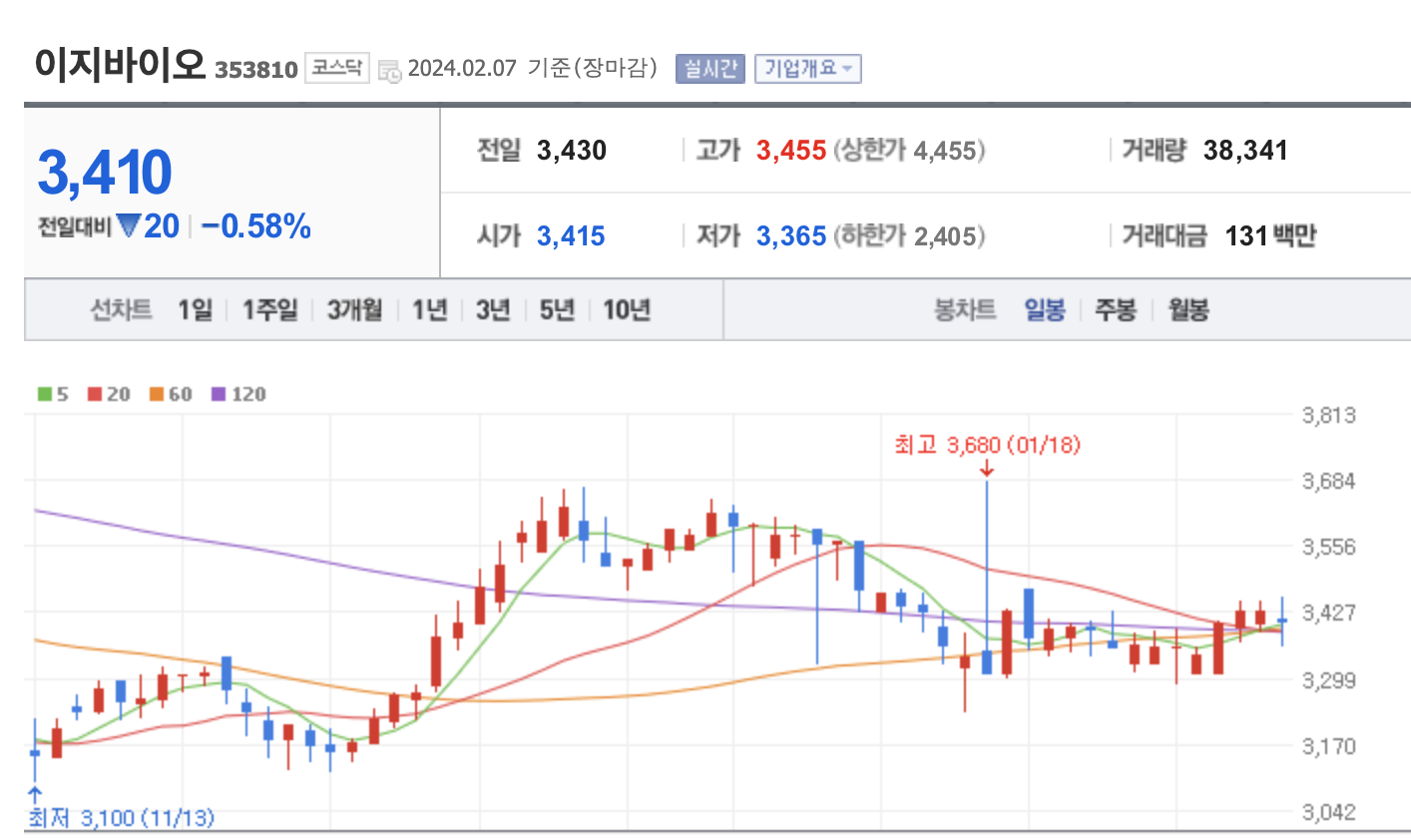The width and height of the screenshot is (1411, 840).
Task: Click the 전일 value 3,430
Action: click(572, 151)
